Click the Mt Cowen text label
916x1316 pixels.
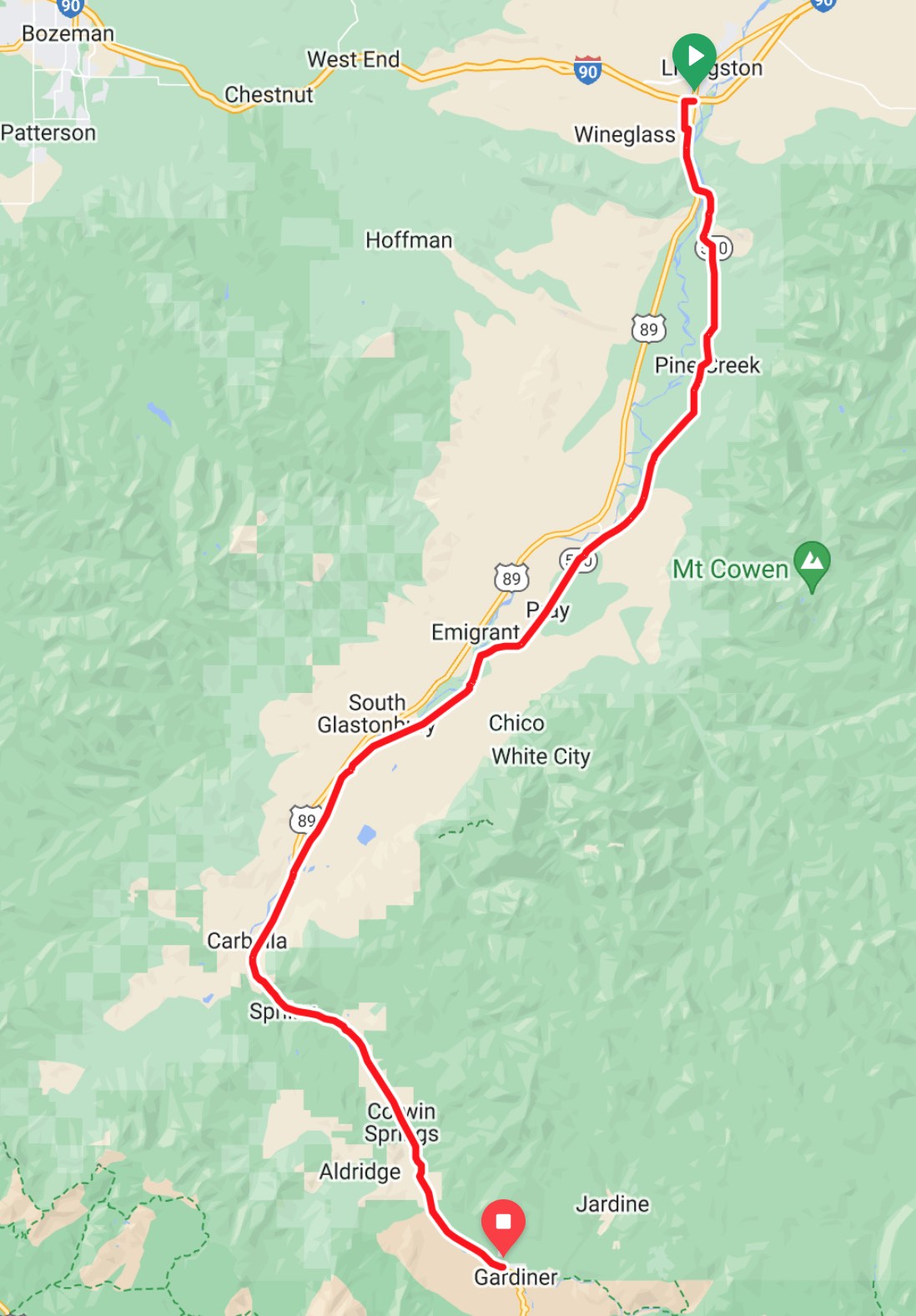pyautogui.click(x=730, y=569)
